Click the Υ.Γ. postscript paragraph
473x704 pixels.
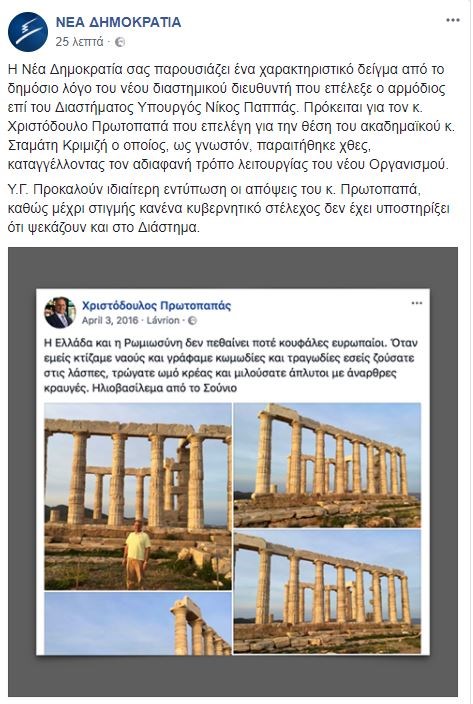tap(228, 208)
